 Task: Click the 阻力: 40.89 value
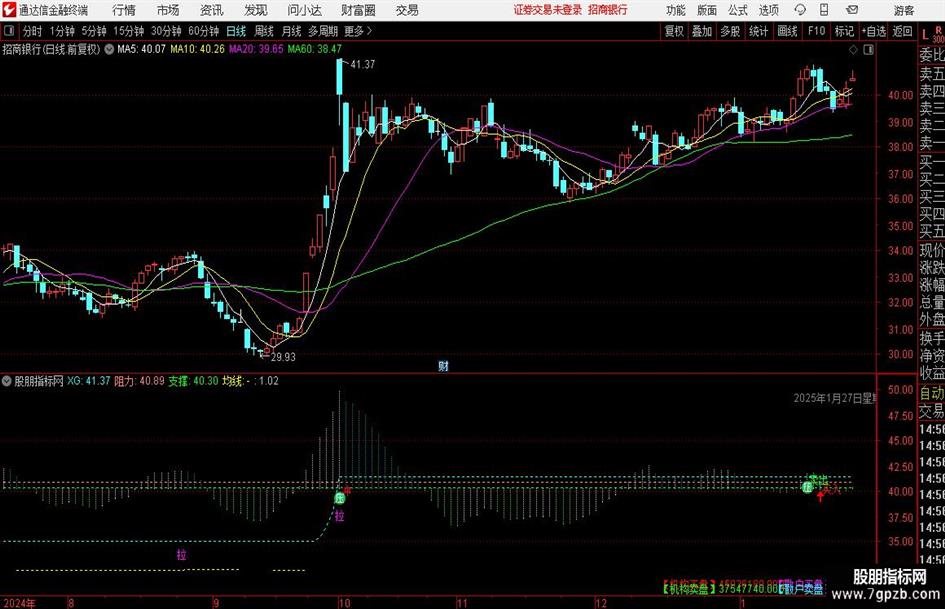click(139, 381)
